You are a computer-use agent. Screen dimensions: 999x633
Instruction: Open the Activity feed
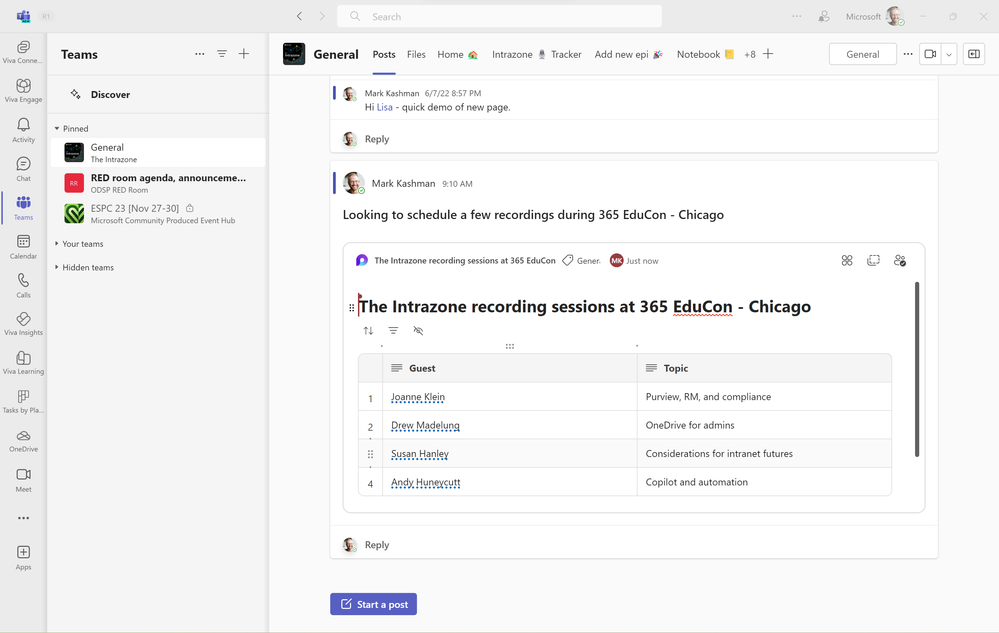pyautogui.click(x=23, y=130)
